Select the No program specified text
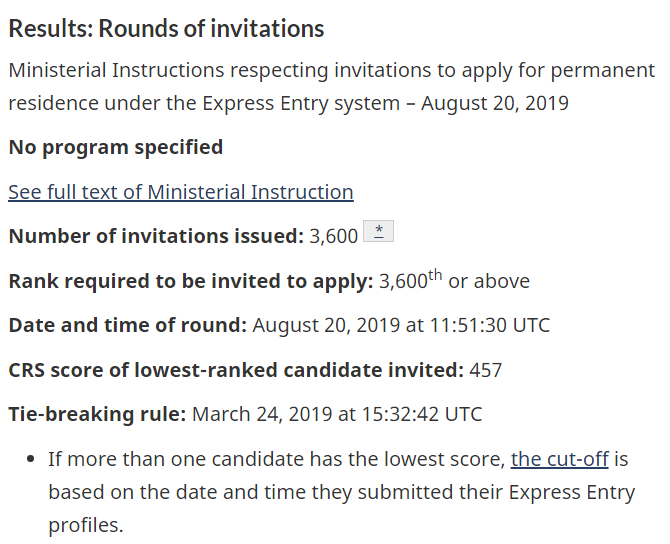The height and width of the screenshot is (544, 670). tap(116, 147)
